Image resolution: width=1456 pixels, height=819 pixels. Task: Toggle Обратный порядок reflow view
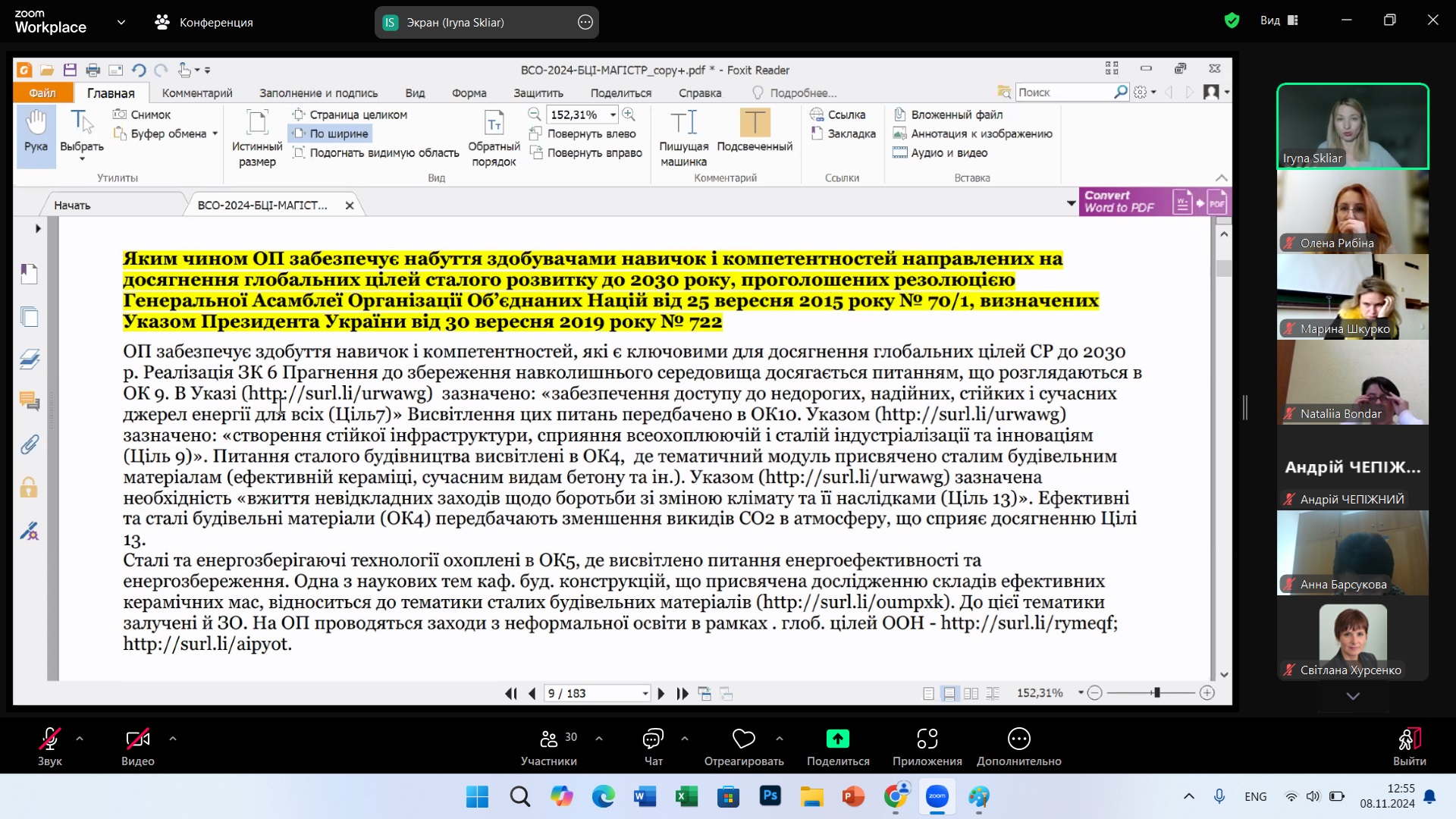(494, 137)
